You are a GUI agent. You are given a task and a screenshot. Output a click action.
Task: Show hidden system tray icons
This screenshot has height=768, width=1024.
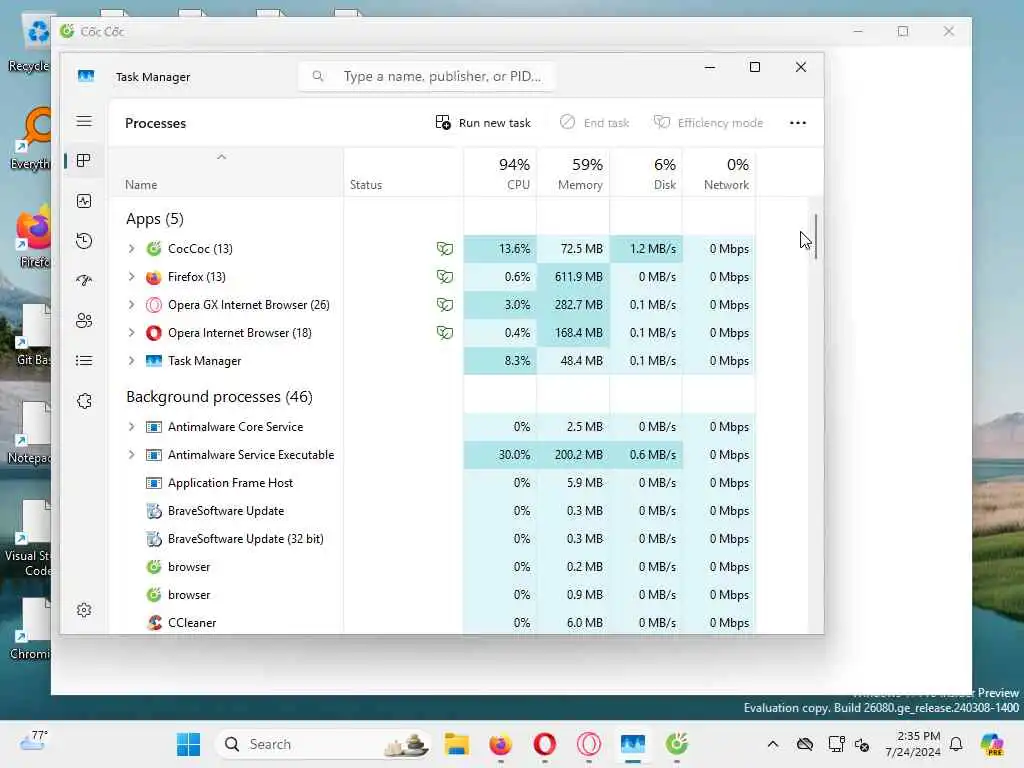(x=773, y=744)
